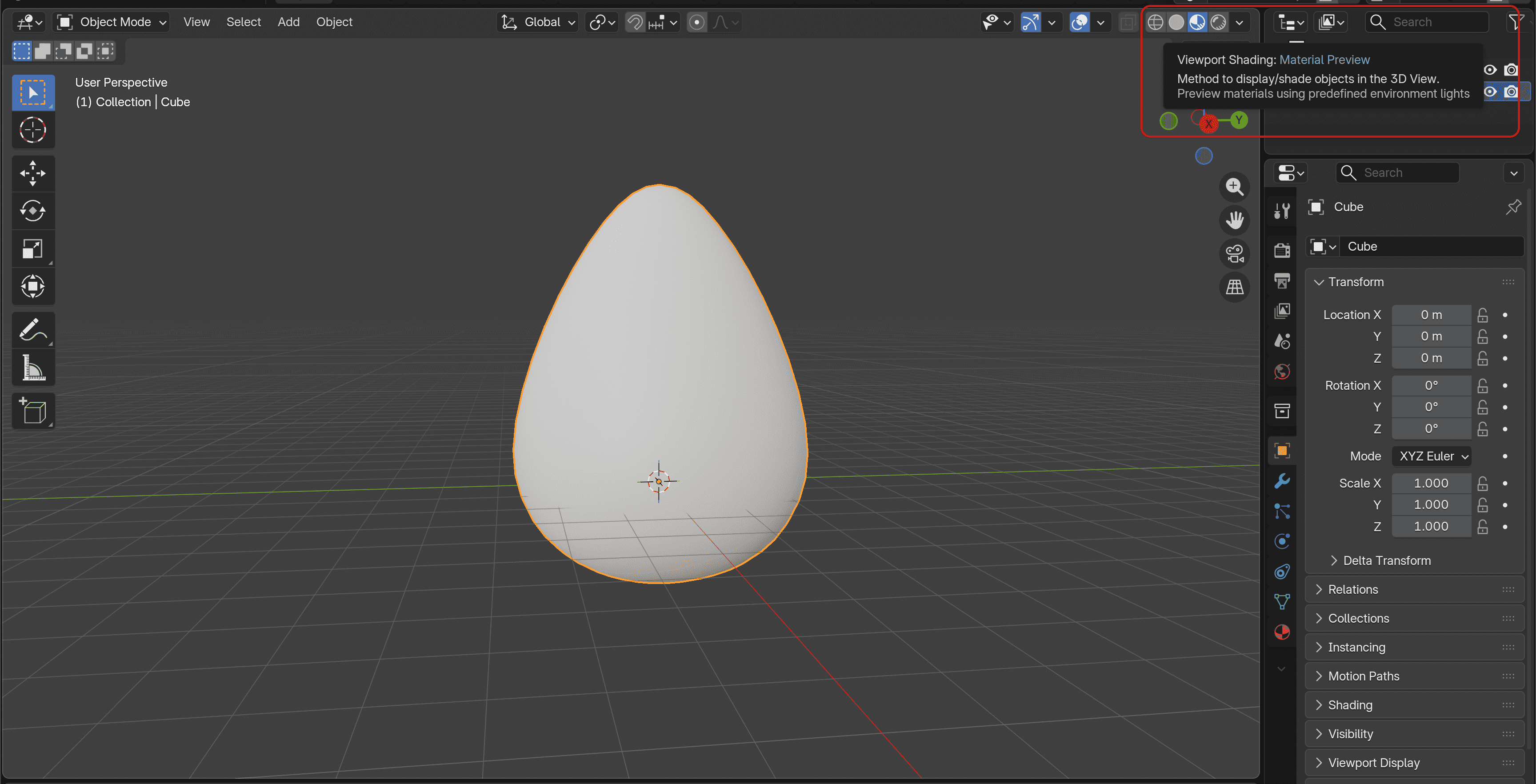Click the Cube object name field
Screen dimensions: 1536x784
pos(1431,247)
